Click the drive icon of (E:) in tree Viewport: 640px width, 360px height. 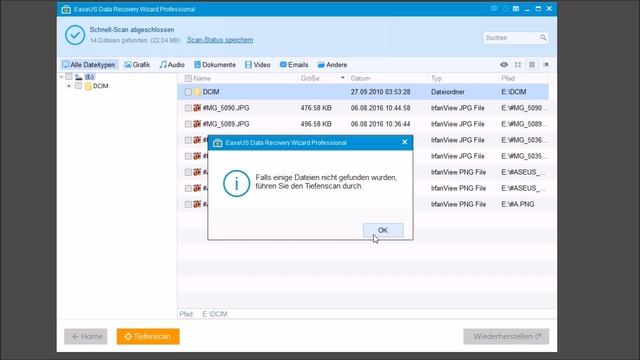point(78,77)
